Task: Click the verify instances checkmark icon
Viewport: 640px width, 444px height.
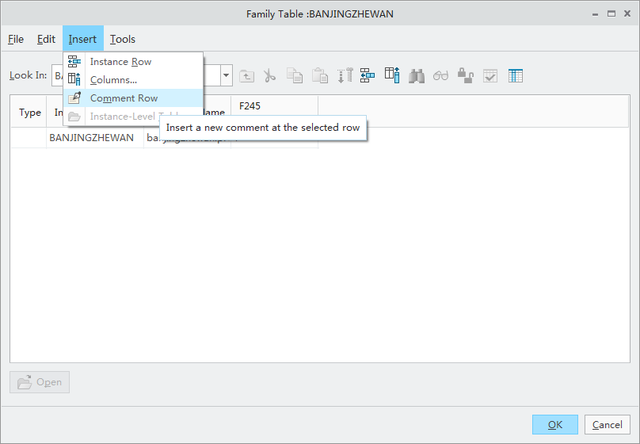Action: pyautogui.click(x=490, y=76)
